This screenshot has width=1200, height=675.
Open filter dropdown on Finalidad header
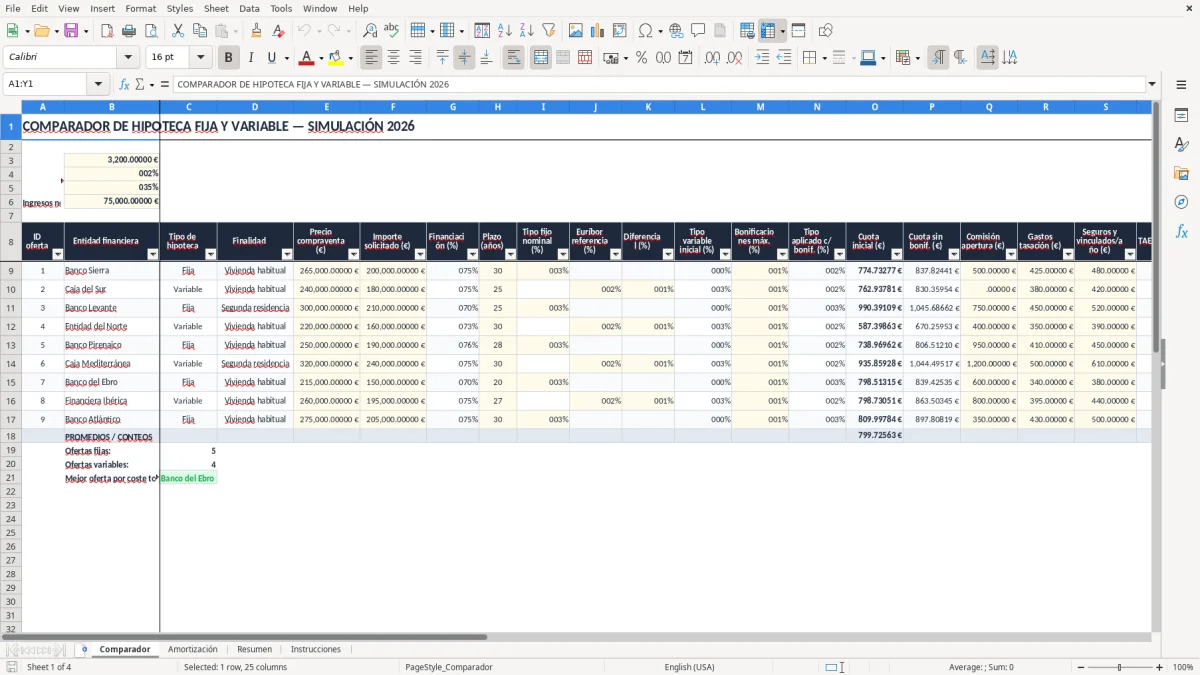[287, 254]
